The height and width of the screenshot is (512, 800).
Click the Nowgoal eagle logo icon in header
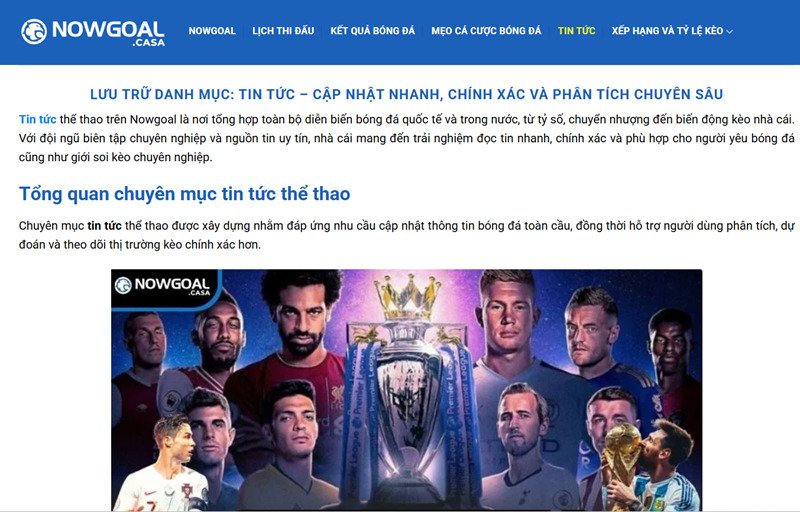point(34,32)
